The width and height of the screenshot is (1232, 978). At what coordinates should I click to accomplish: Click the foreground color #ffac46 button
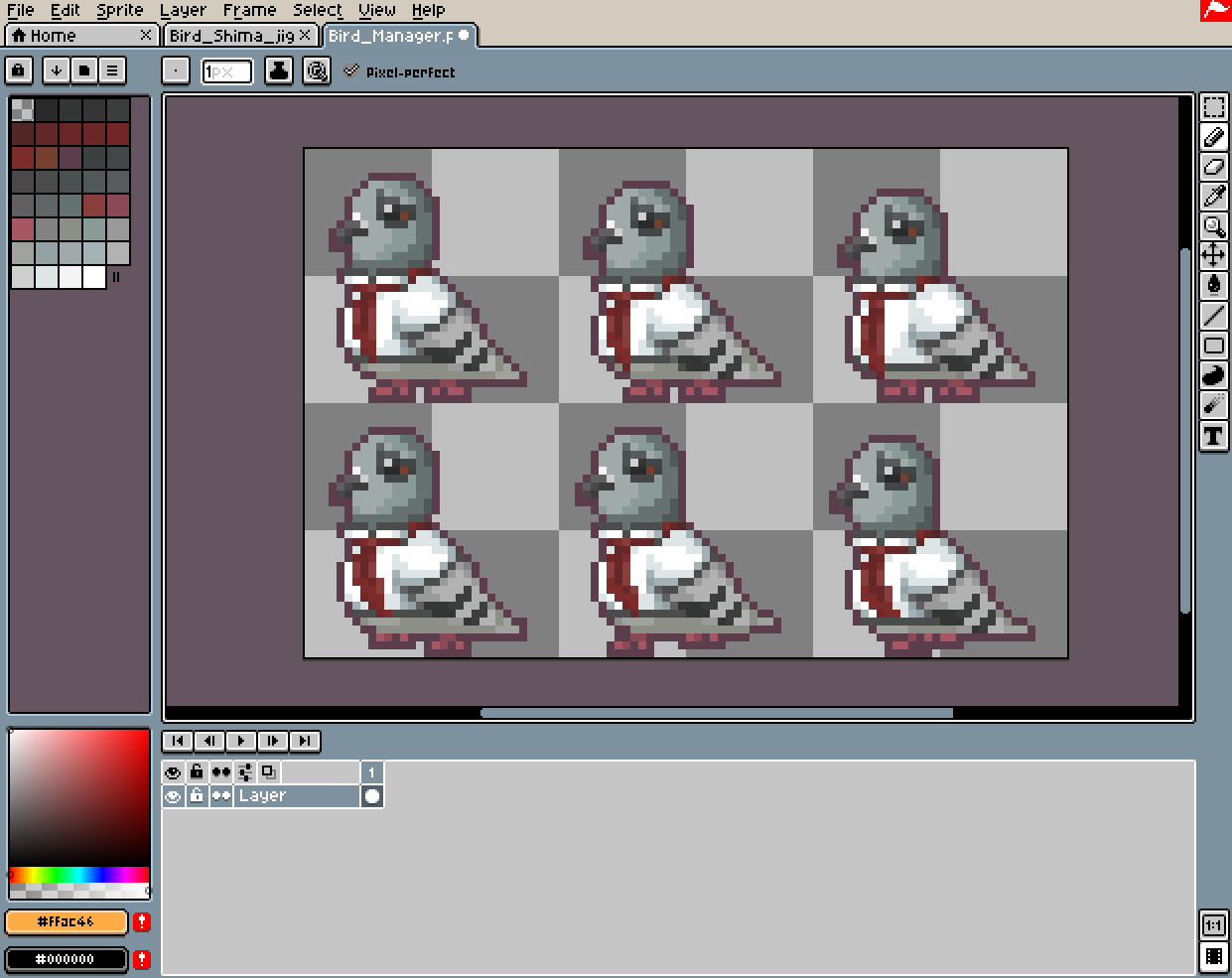(x=67, y=921)
